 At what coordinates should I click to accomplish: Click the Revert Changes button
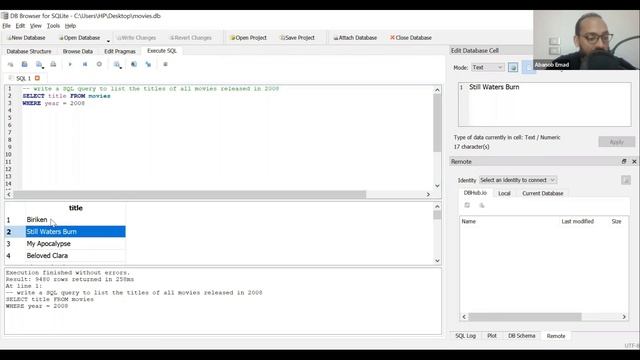pyautogui.click(x=191, y=38)
